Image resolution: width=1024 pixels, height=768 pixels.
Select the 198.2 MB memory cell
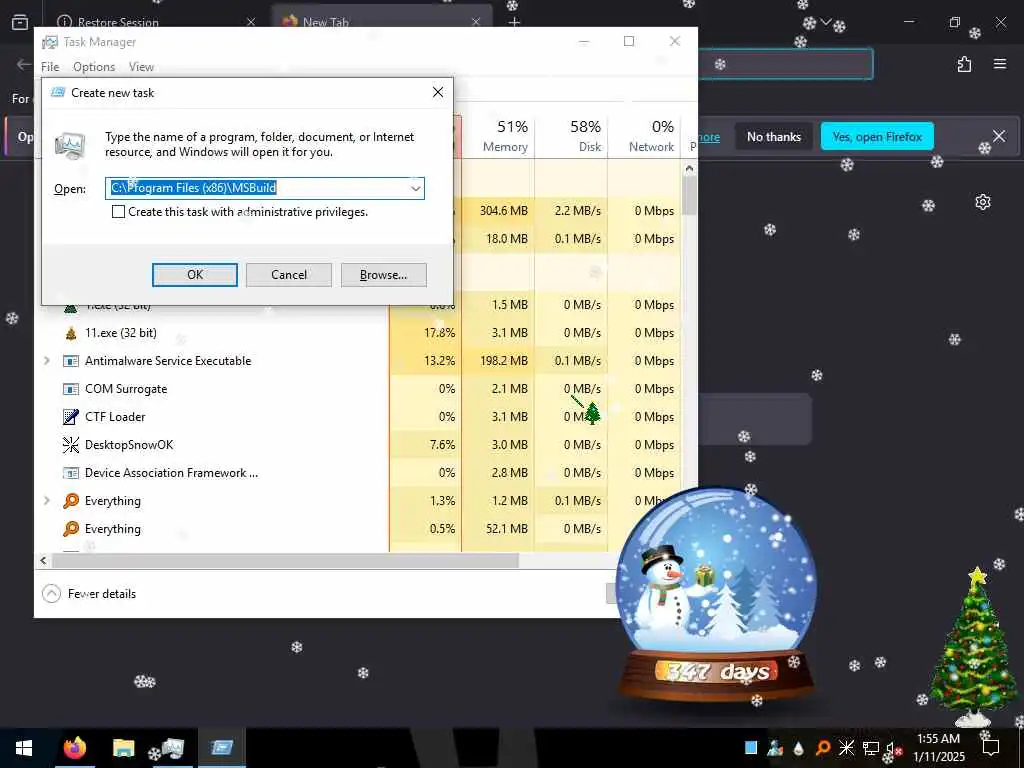tap(499, 361)
